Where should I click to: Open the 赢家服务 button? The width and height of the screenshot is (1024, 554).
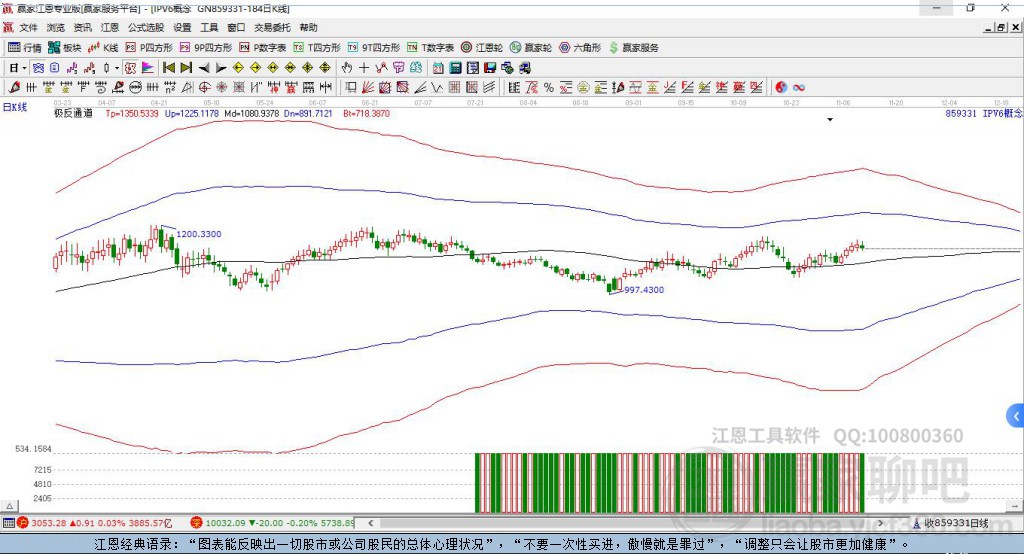[633, 48]
